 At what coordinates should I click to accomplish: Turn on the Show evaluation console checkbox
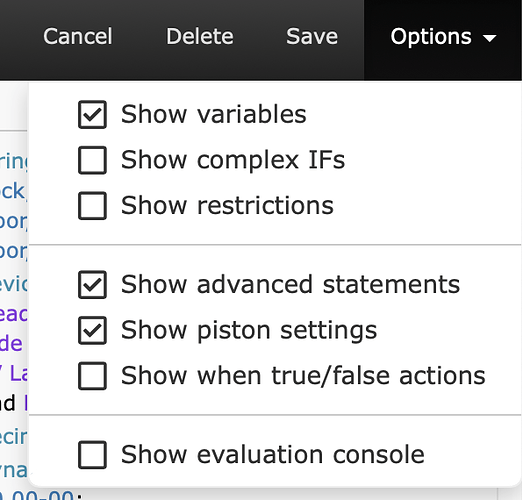tap(92, 455)
